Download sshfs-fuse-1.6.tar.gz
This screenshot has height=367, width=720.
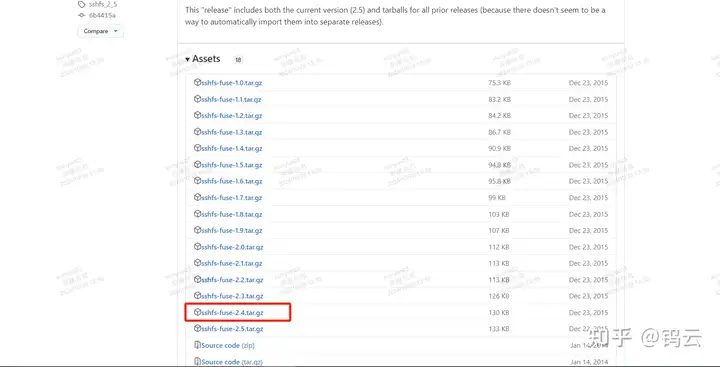coord(231,181)
